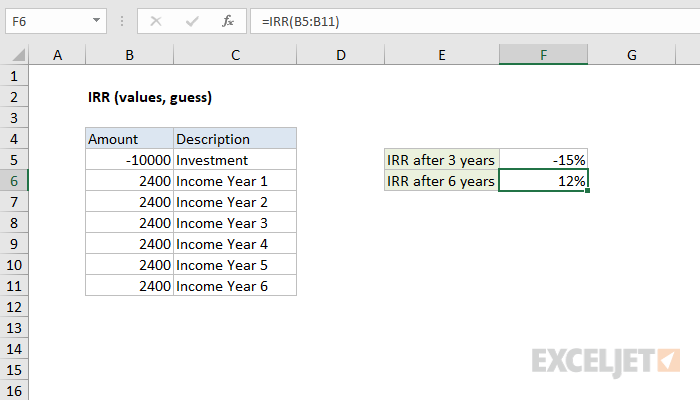Screen dimensions: 700x400
Task: Click the 12% result cell
Action: pos(543,181)
